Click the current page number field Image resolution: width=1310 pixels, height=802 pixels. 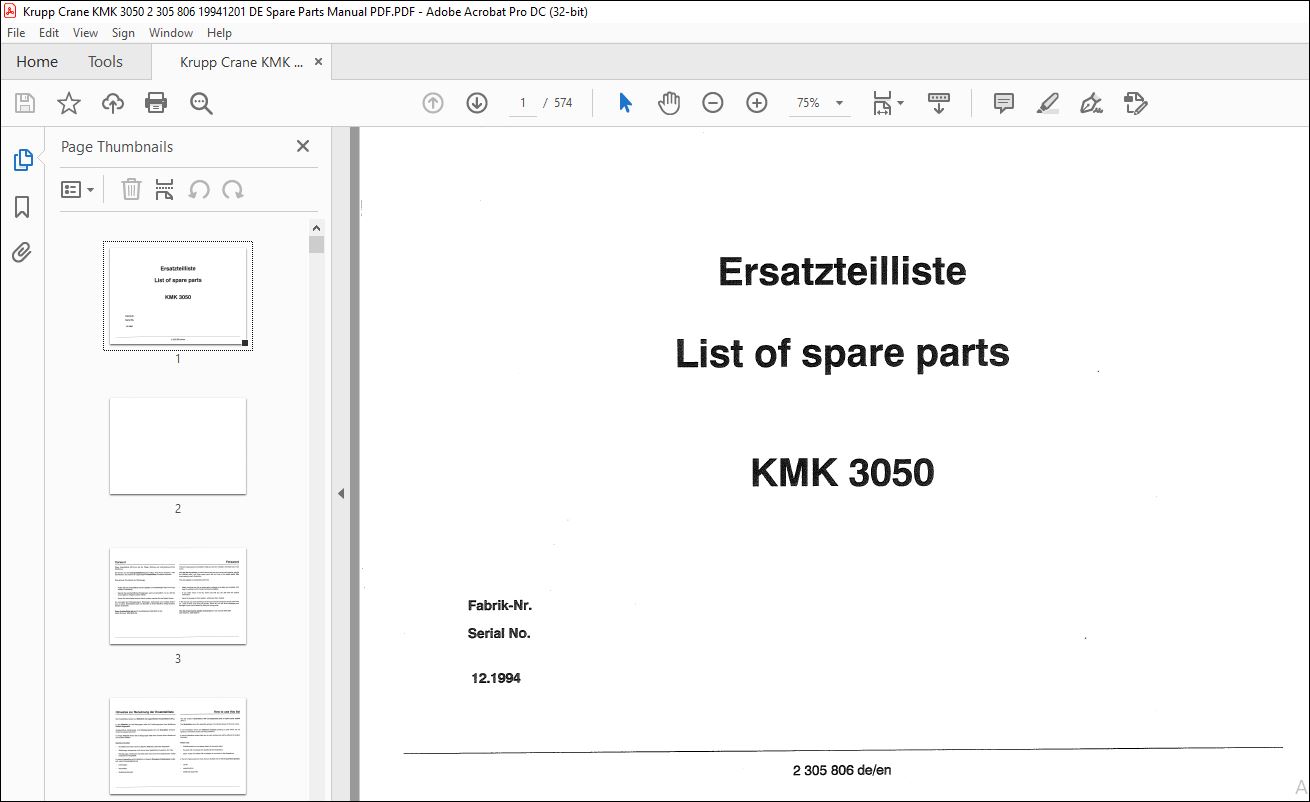coord(522,103)
